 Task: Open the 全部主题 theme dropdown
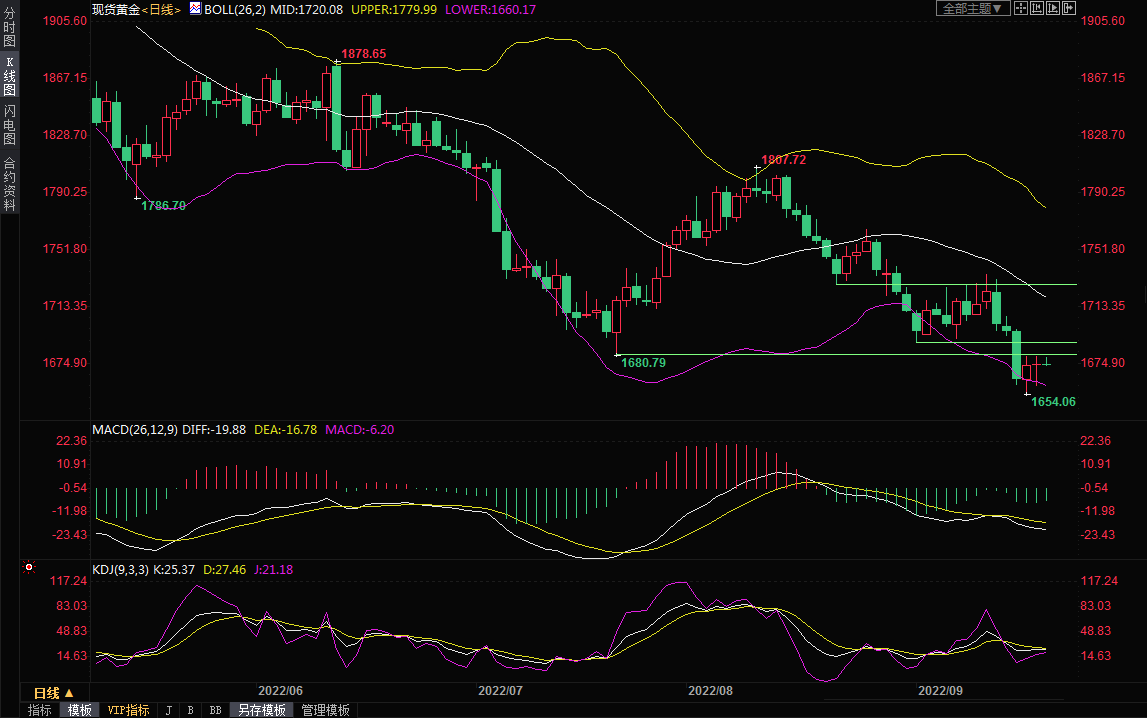[x=970, y=8]
